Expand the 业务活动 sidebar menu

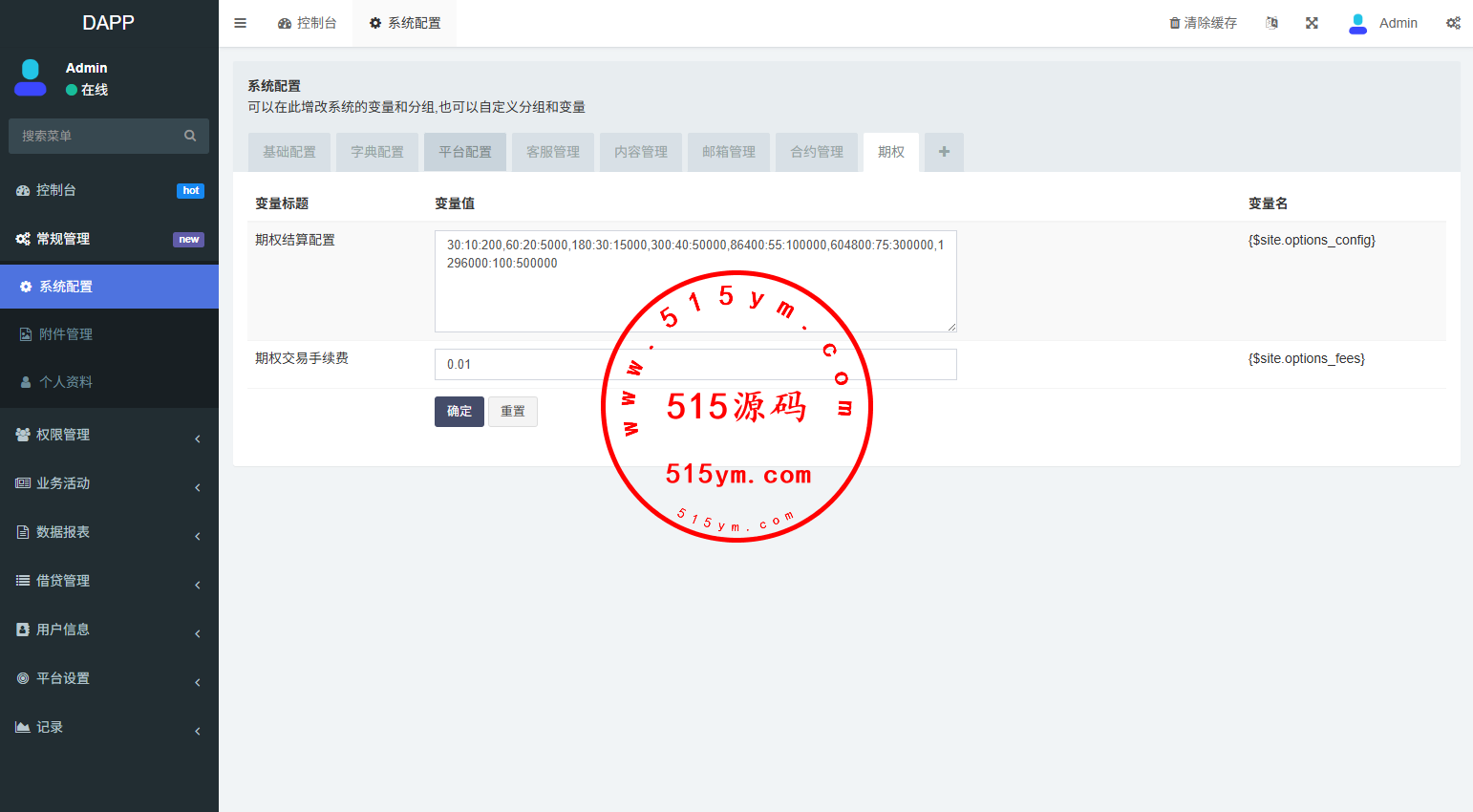tap(109, 483)
